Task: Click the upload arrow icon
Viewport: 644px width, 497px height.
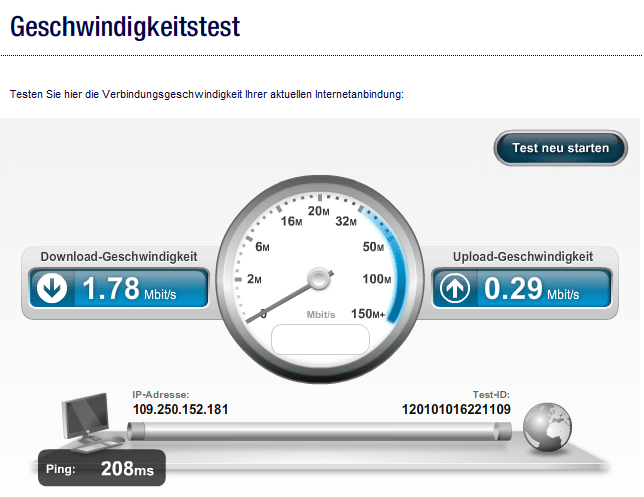Action: point(455,288)
